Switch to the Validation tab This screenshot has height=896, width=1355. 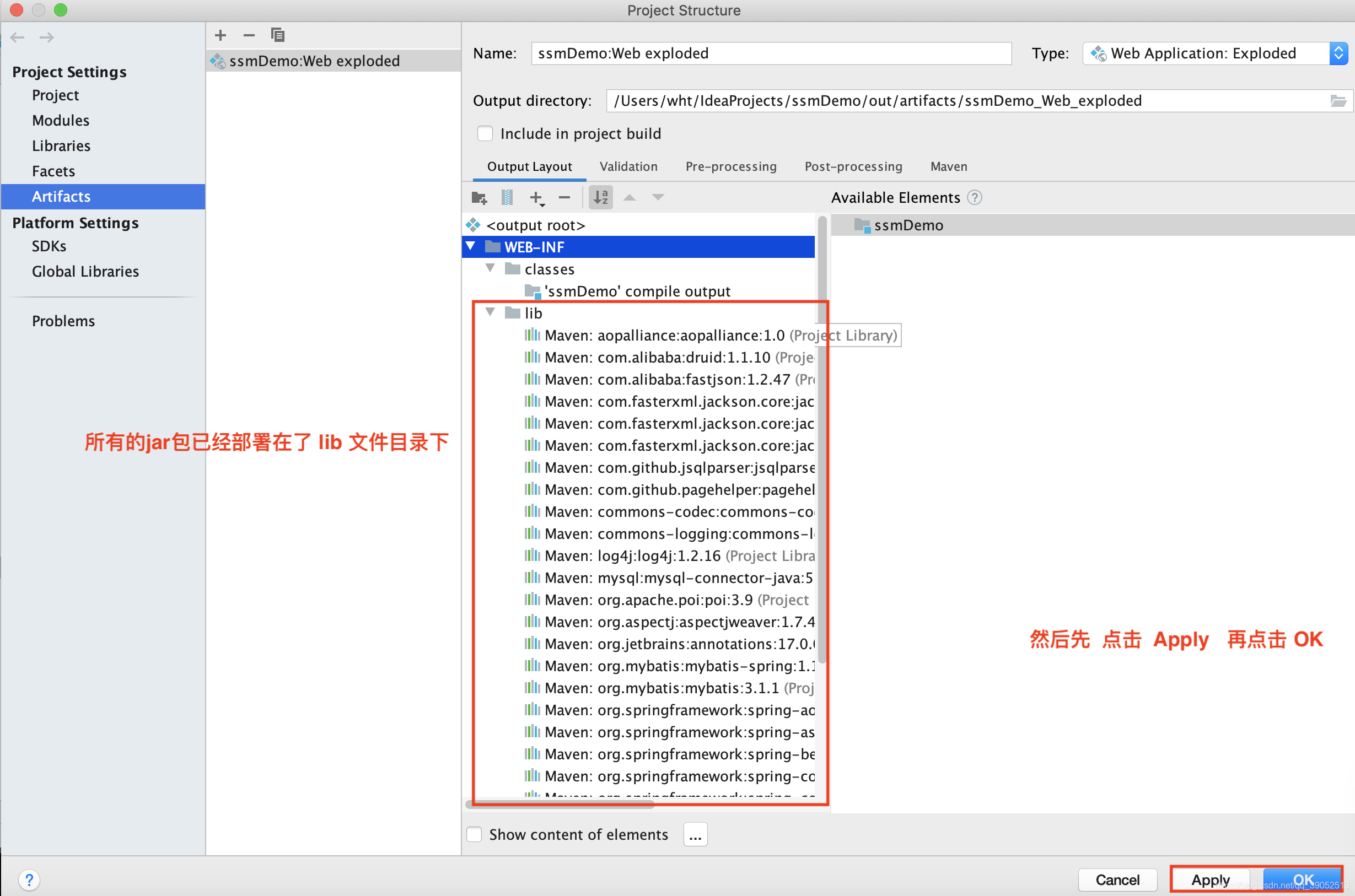(628, 167)
